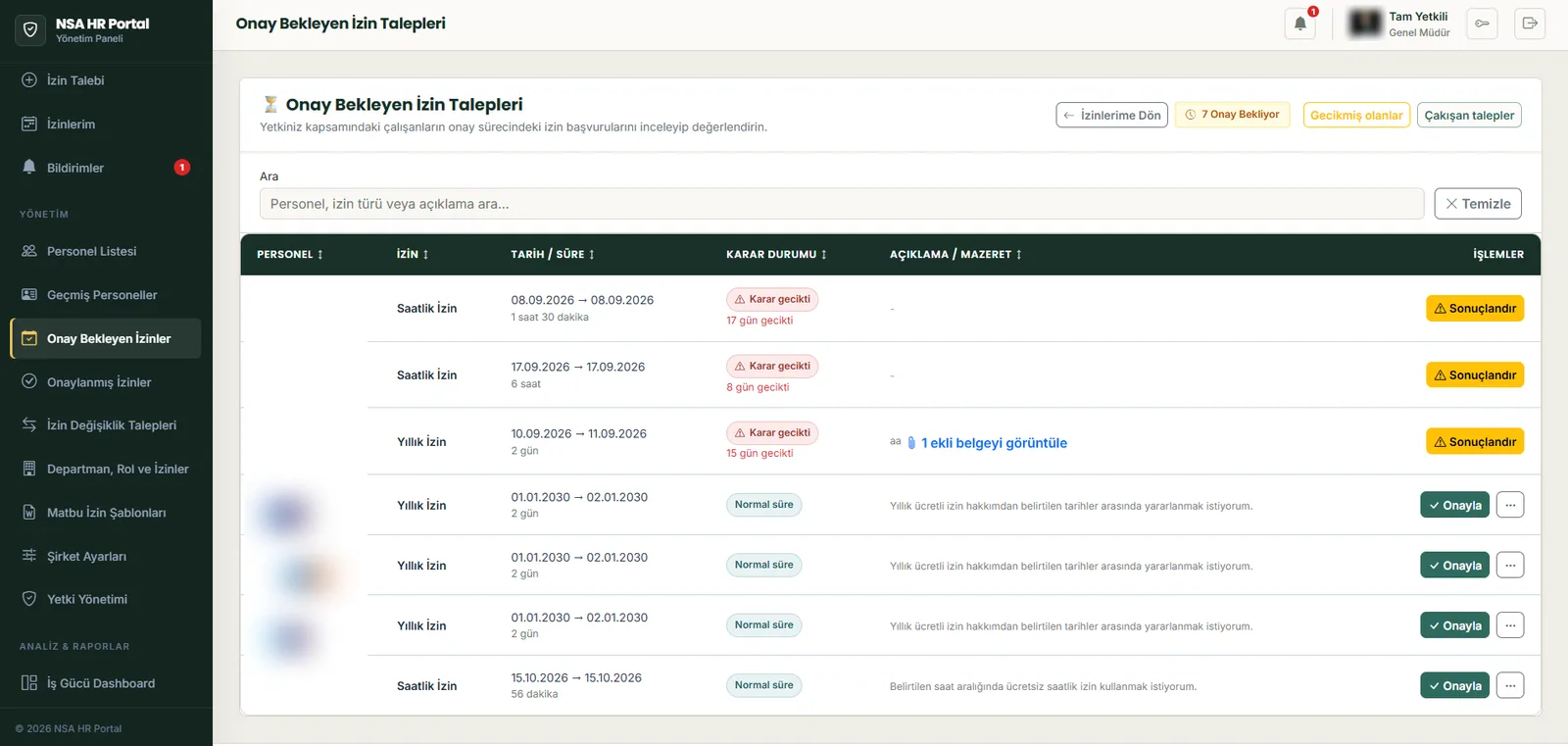Toggle the Gecikmiş olanlar filter

coord(1356,116)
